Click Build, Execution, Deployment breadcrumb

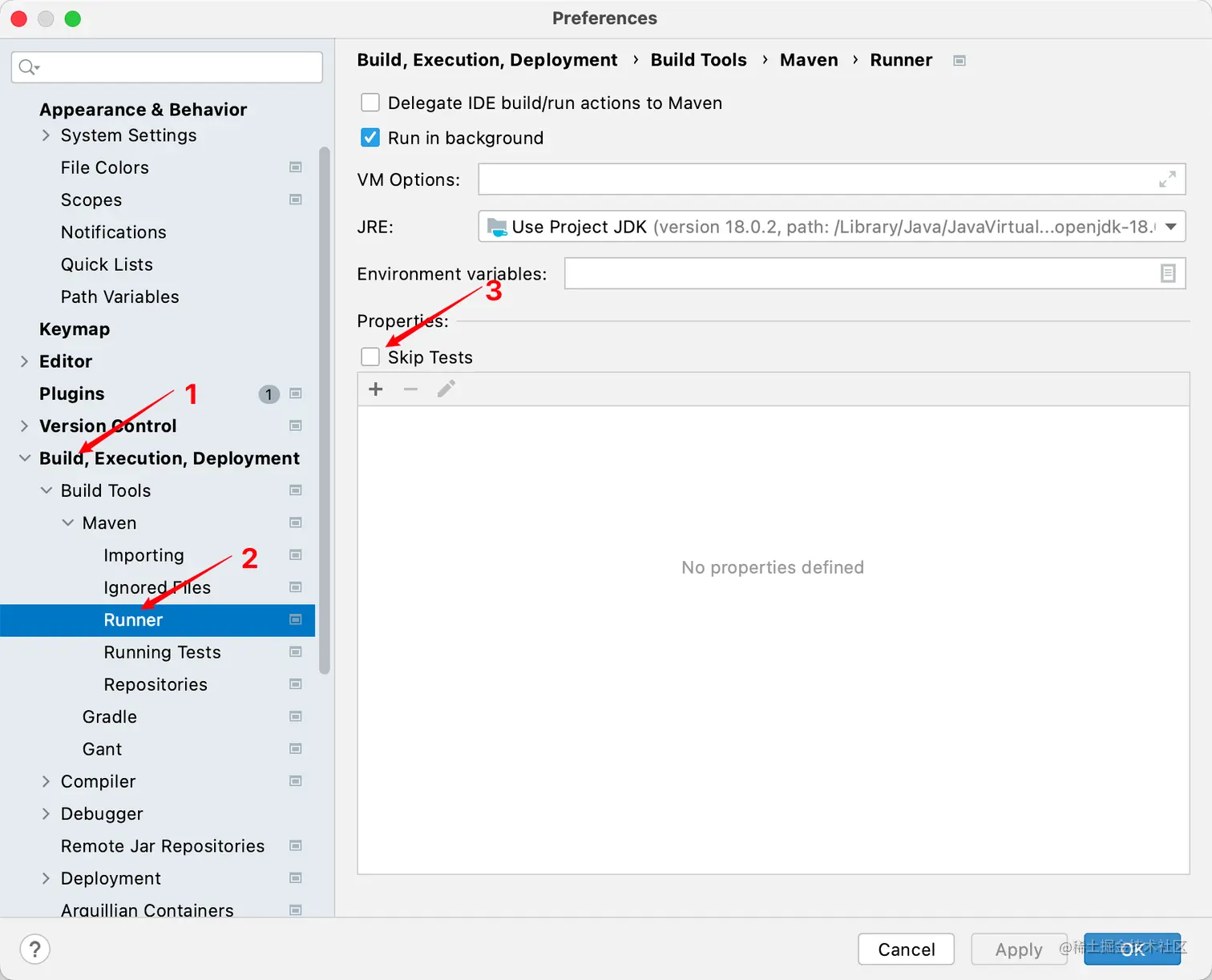[x=487, y=60]
